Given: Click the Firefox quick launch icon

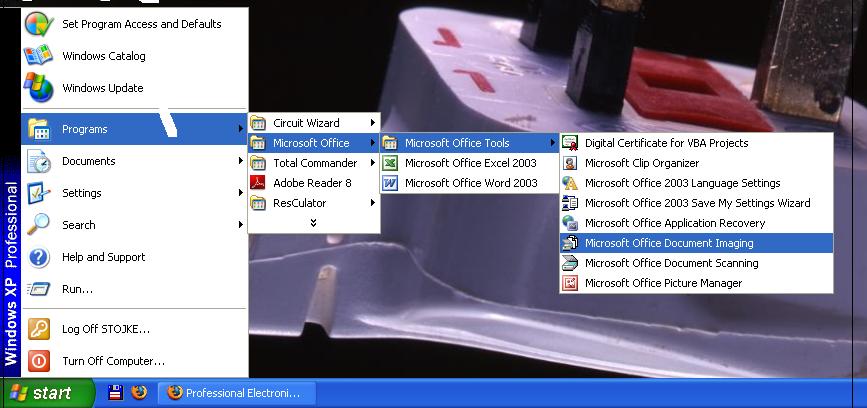Looking at the screenshot, I should point(139,392).
